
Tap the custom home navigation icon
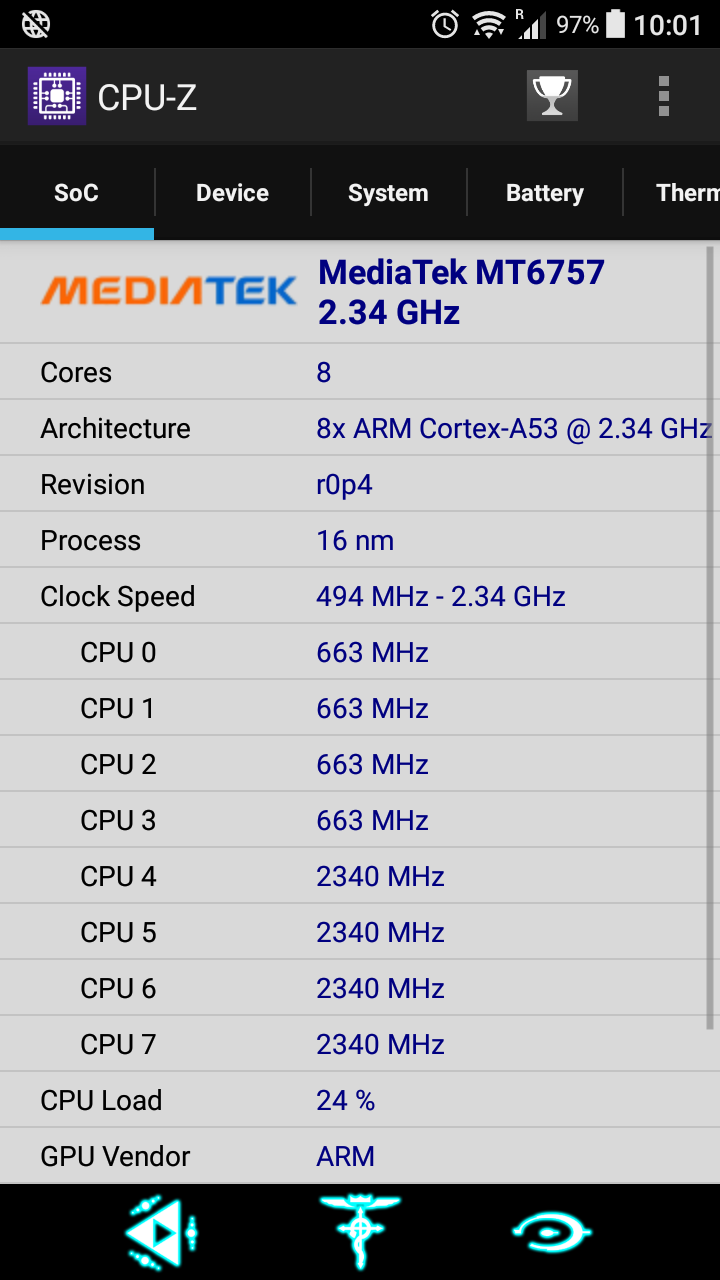pos(360,1232)
